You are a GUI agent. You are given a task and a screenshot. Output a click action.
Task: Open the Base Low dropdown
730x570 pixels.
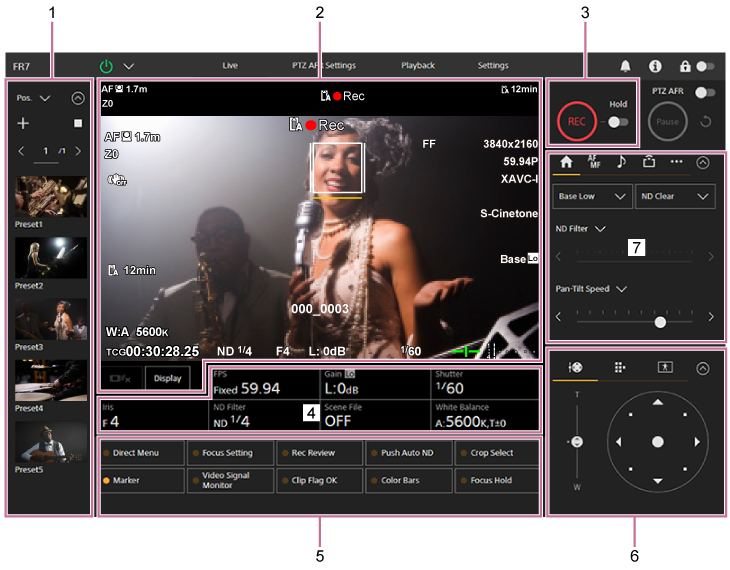(x=592, y=196)
